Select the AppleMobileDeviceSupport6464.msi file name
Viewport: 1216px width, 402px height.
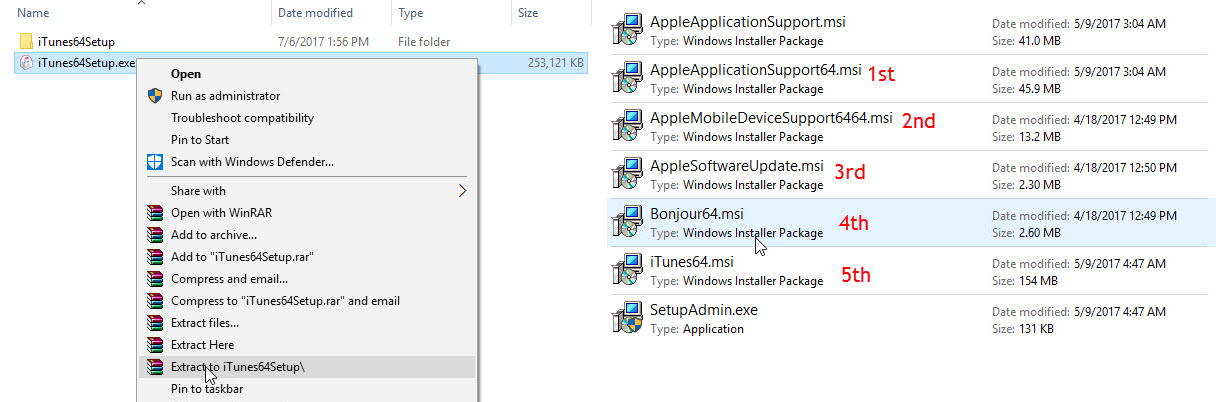tap(771, 117)
